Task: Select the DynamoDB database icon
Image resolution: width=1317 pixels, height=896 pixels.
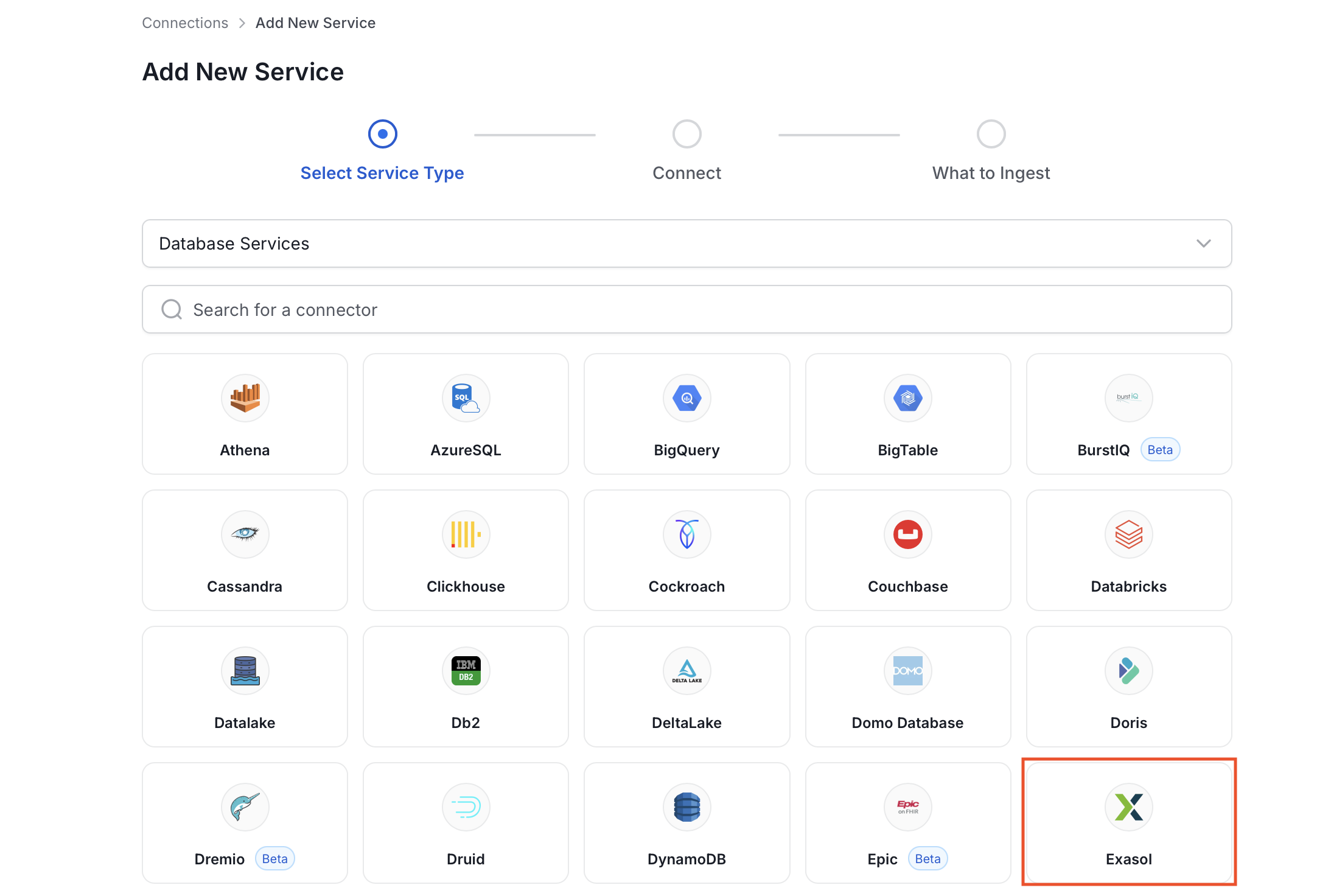Action: [687, 807]
